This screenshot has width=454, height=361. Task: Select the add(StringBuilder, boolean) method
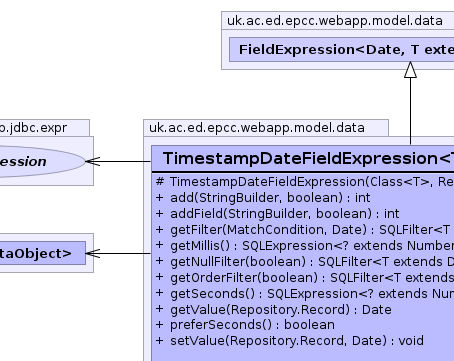click(263, 198)
